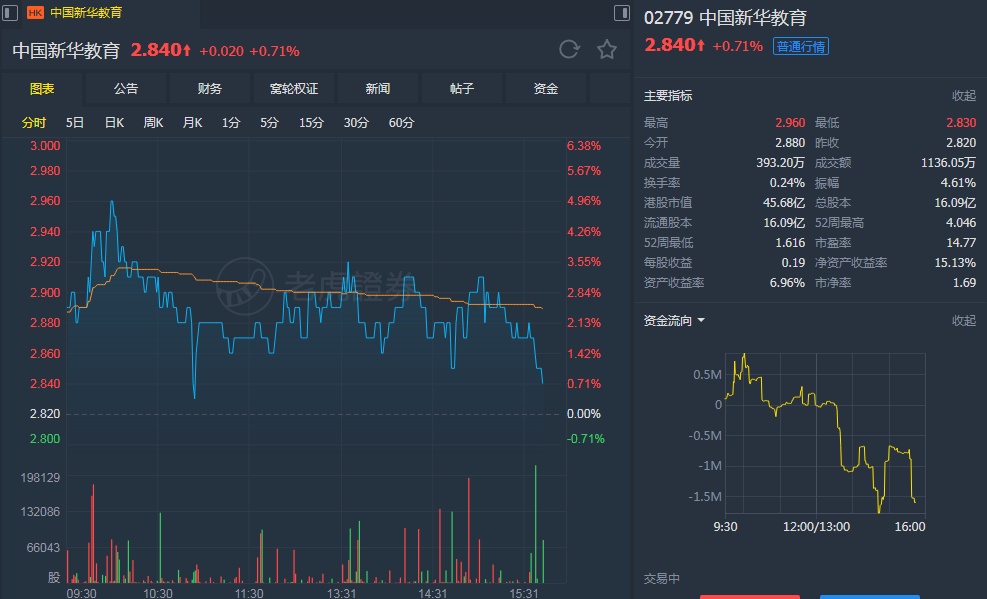Select the 1分 chart period
Screen dimensions: 987x599
(x=231, y=123)
